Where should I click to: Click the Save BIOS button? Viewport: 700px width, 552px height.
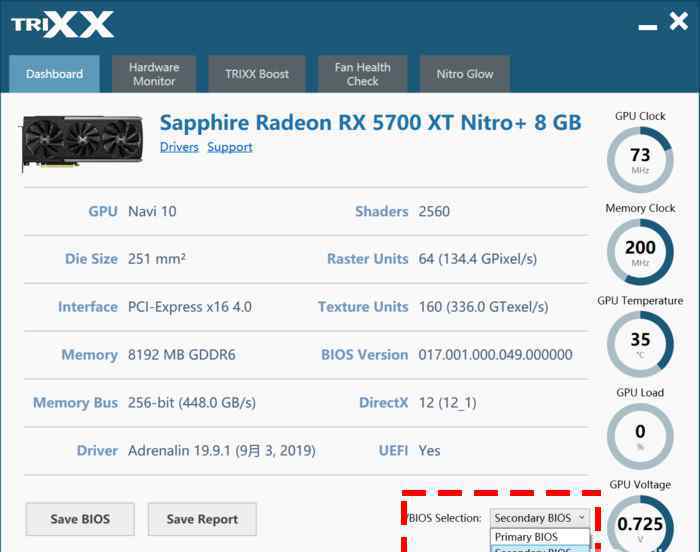click(x=80, y=519)
